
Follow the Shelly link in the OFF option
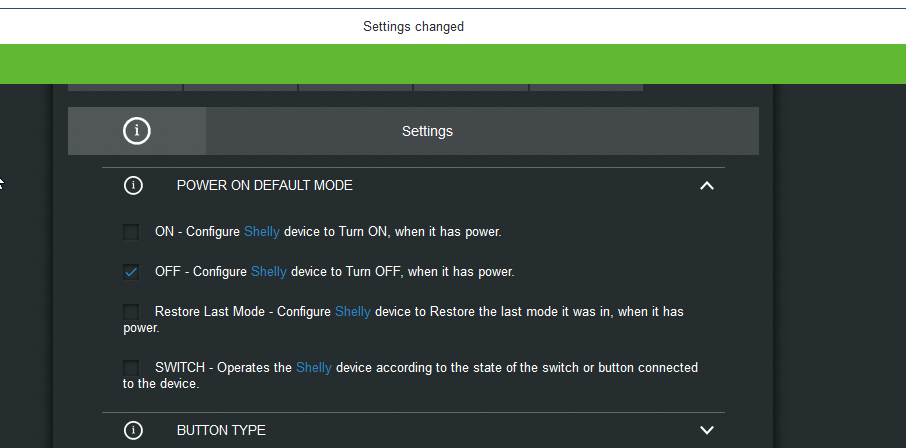269,272
